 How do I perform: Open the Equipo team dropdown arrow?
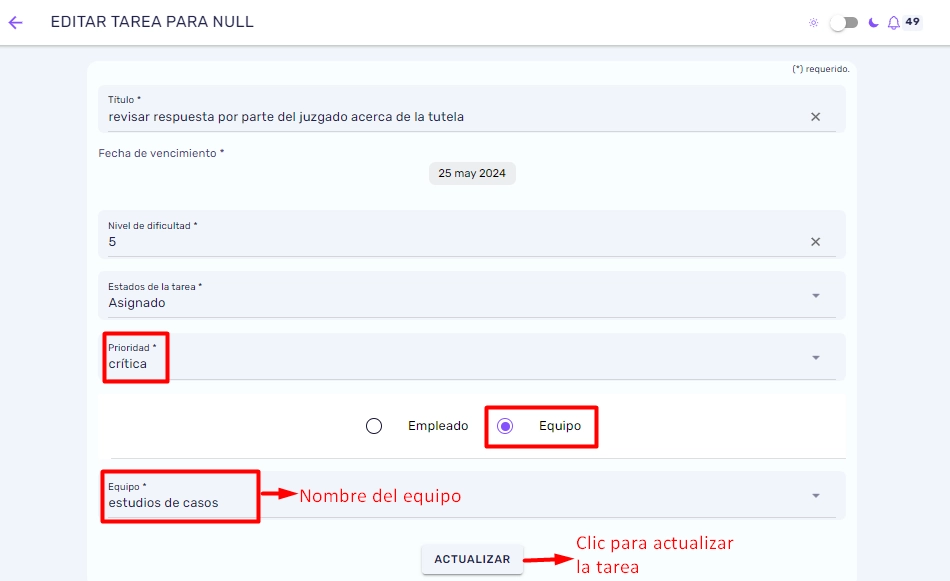tap(815, 496)
